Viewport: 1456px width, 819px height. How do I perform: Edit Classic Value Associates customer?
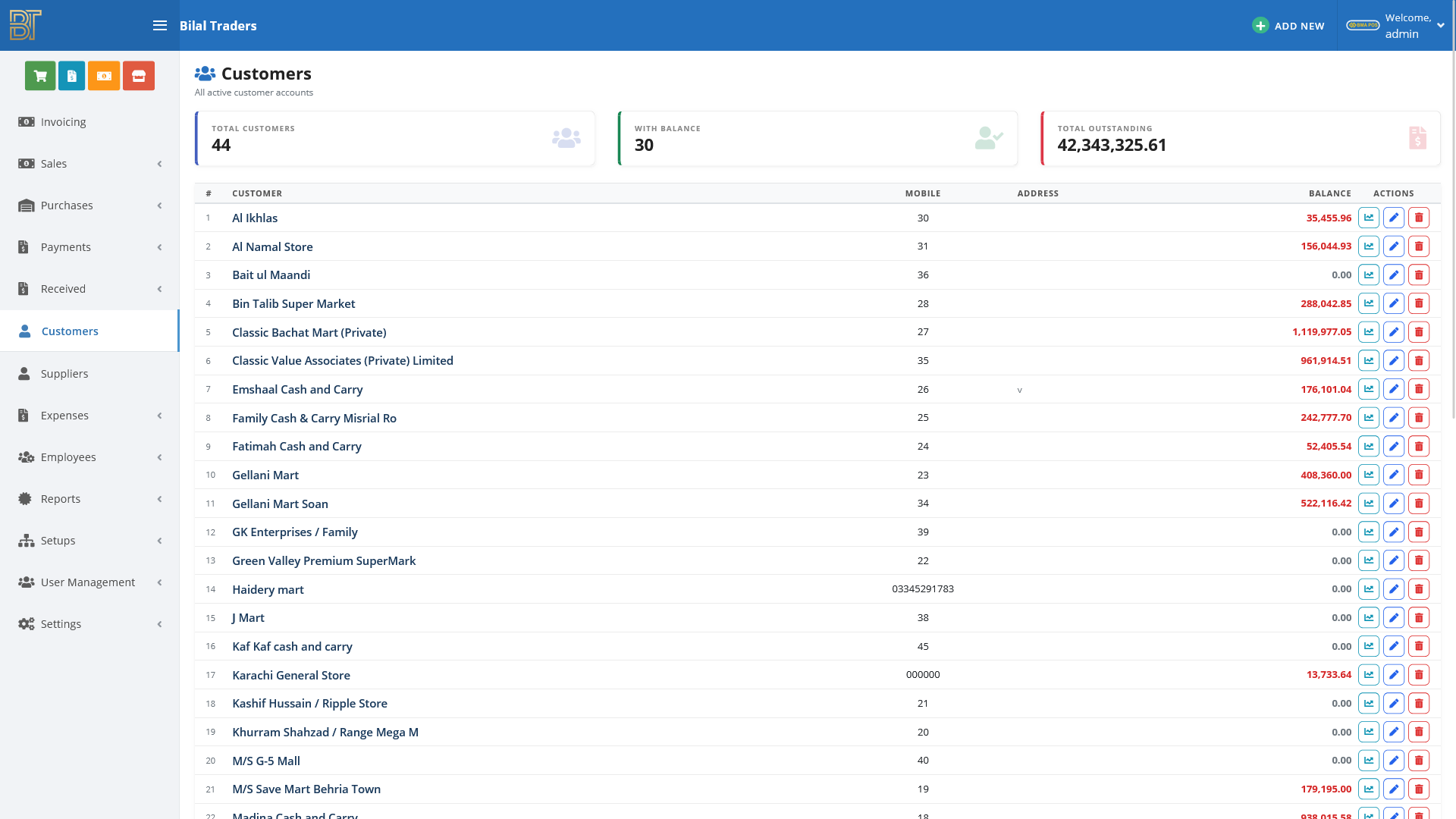click(1394, 360)
